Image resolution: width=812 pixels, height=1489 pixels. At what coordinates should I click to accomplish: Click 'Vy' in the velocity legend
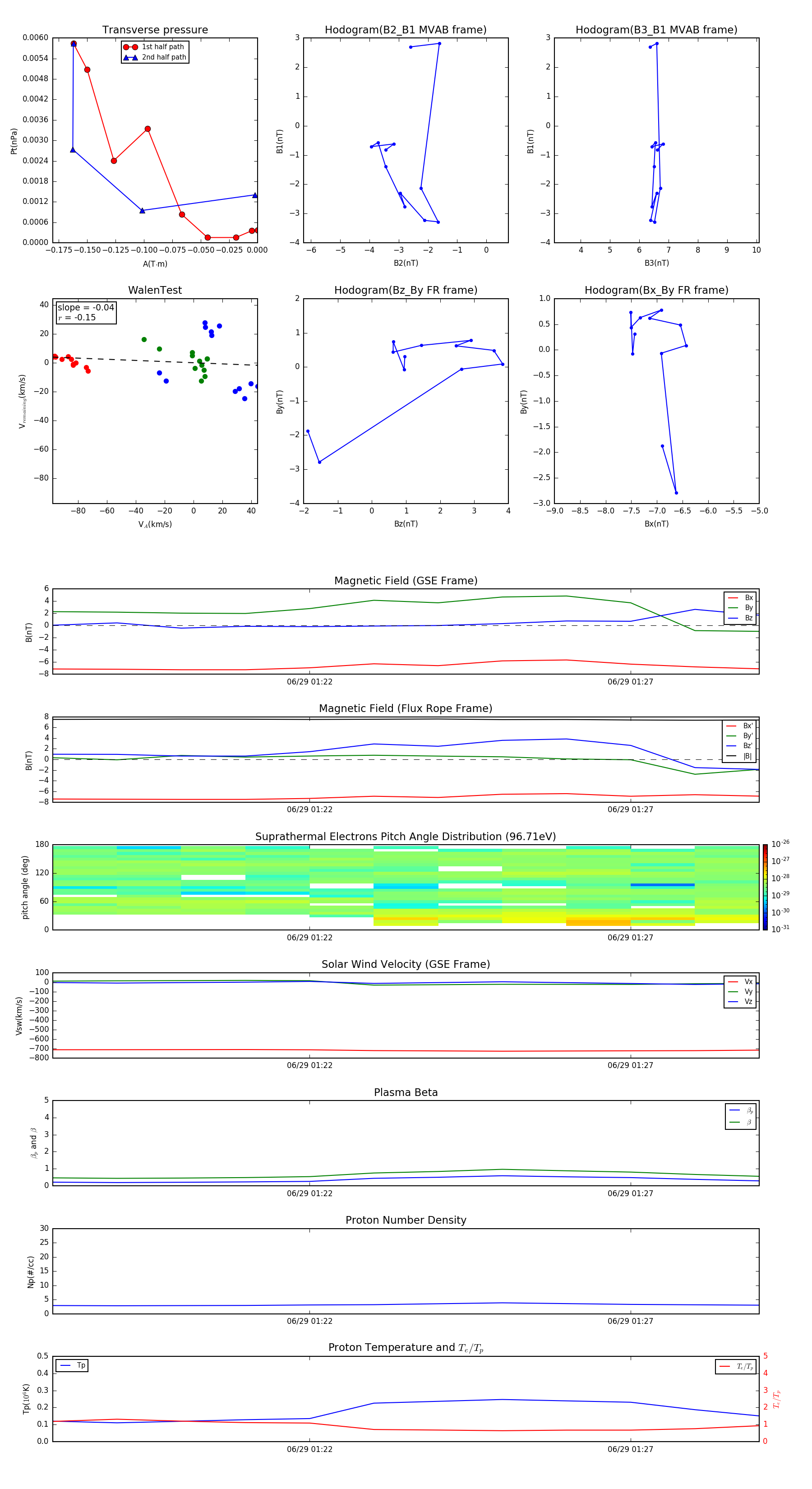(748, 992)
